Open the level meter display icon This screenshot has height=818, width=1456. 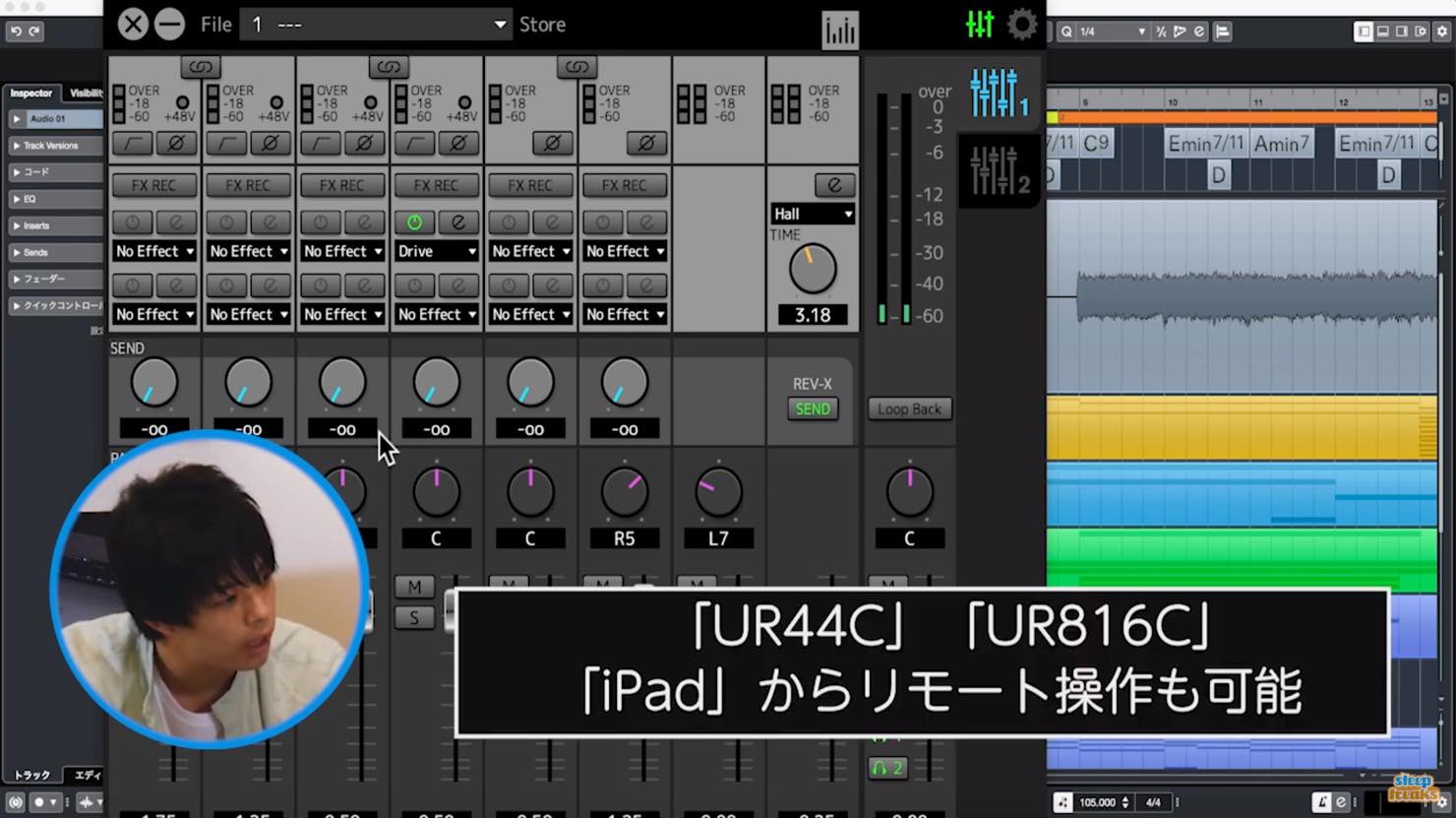click(x=840, y=30)
